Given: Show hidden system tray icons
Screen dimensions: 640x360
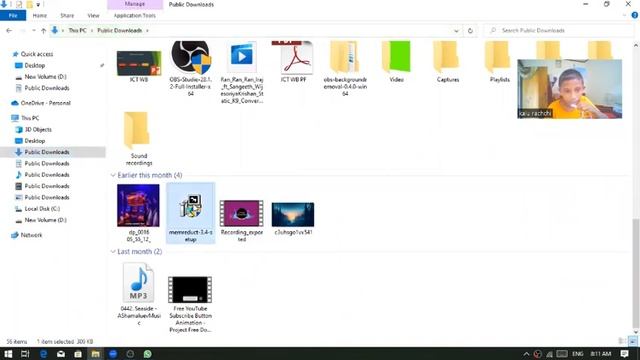Looking at the screenshot, I should 526,354.
